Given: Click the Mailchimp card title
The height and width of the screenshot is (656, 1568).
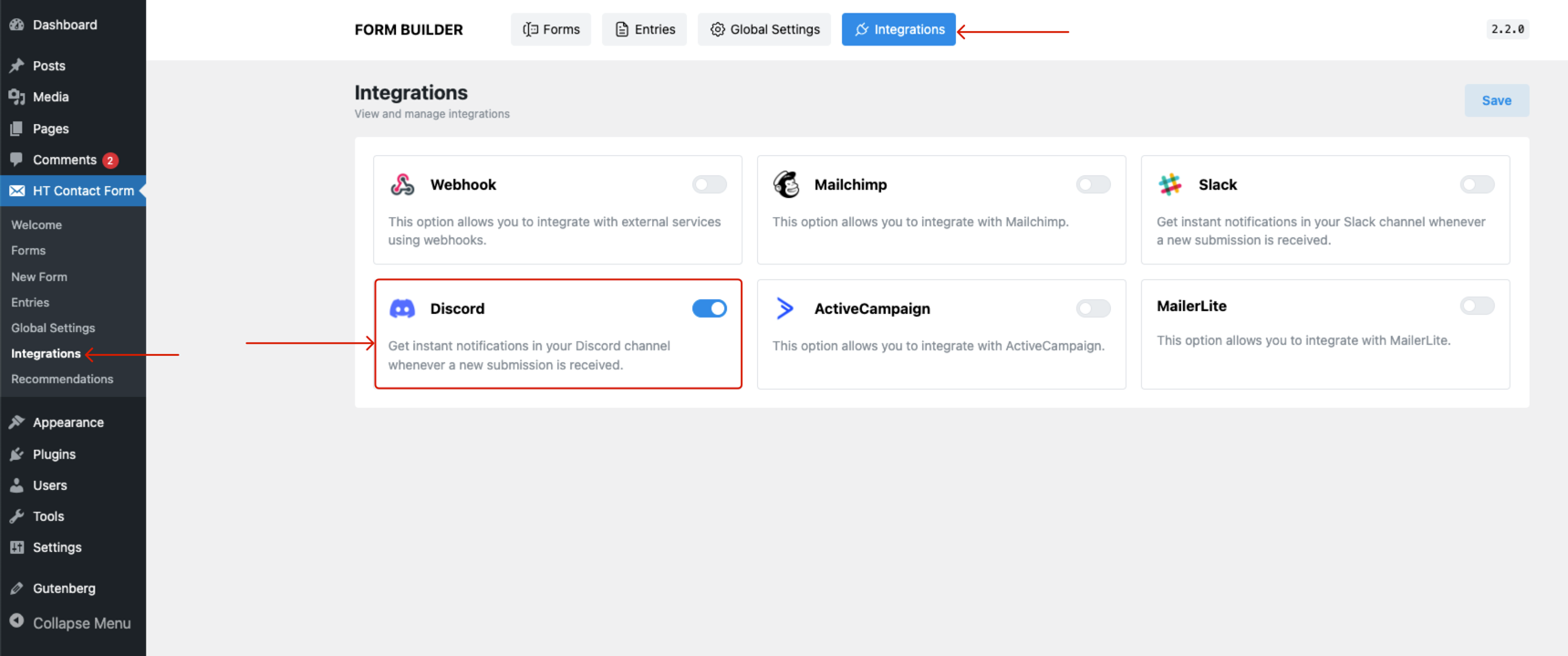Looking at the screenshot, I should 851,184.
